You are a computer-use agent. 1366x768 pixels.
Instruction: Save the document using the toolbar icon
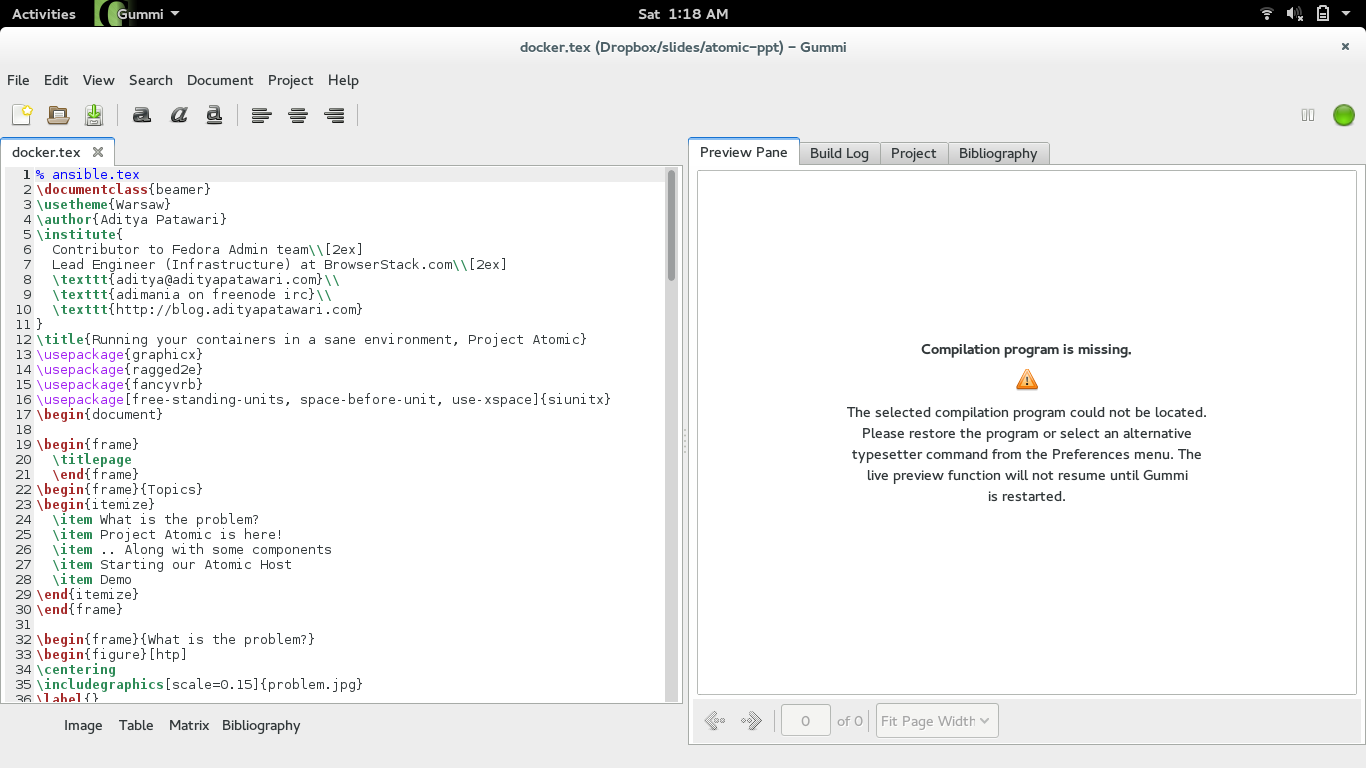pos(94,115)
